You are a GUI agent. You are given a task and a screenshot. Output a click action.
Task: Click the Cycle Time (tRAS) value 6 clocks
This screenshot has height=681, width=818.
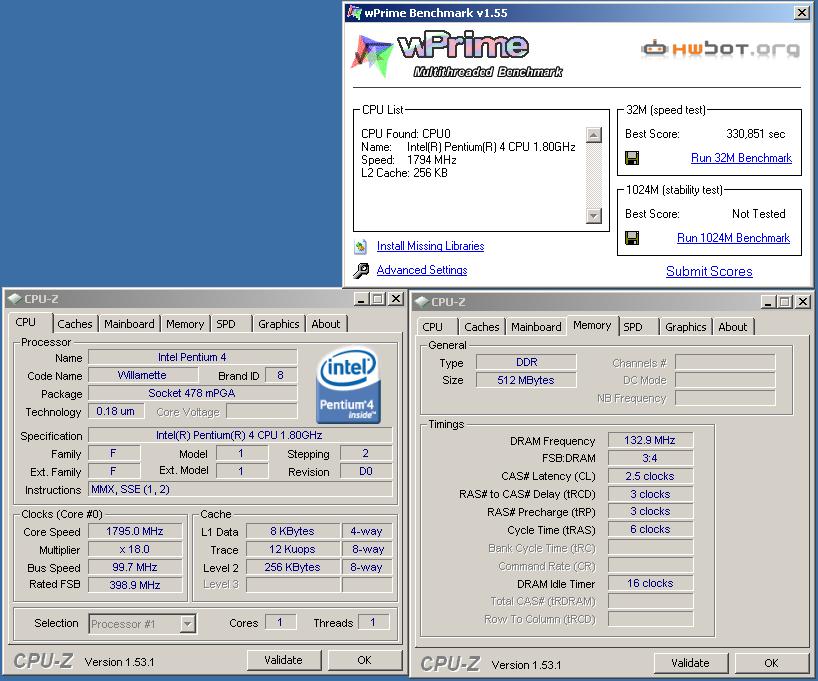[650, 530]
